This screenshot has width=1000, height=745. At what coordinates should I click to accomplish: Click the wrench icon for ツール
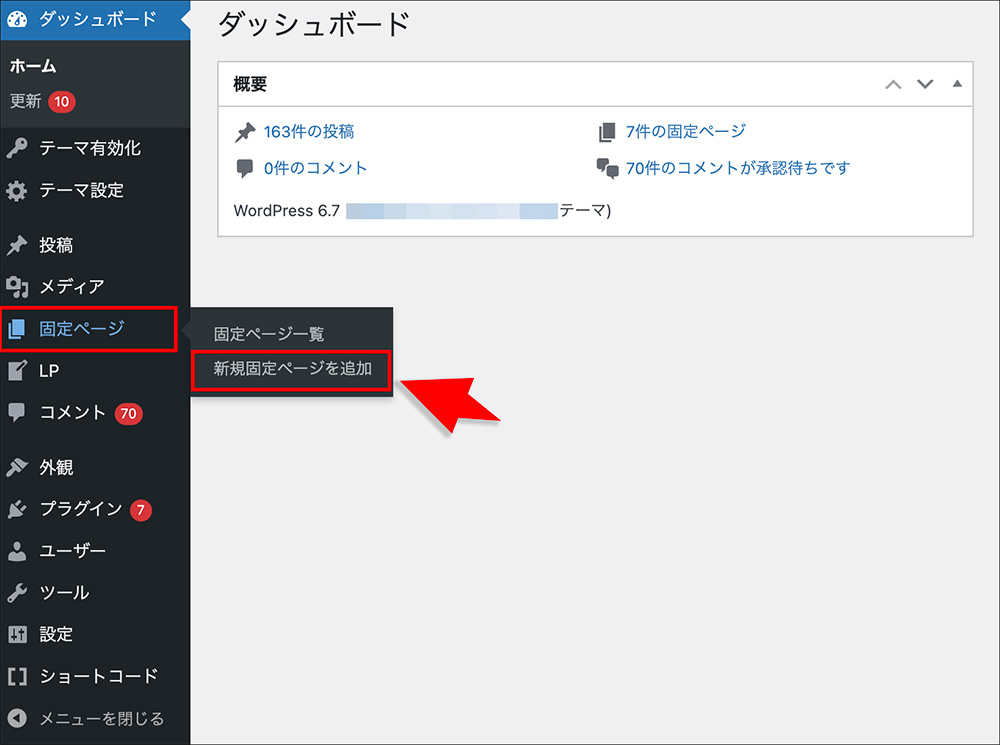(x=17, y=593)
